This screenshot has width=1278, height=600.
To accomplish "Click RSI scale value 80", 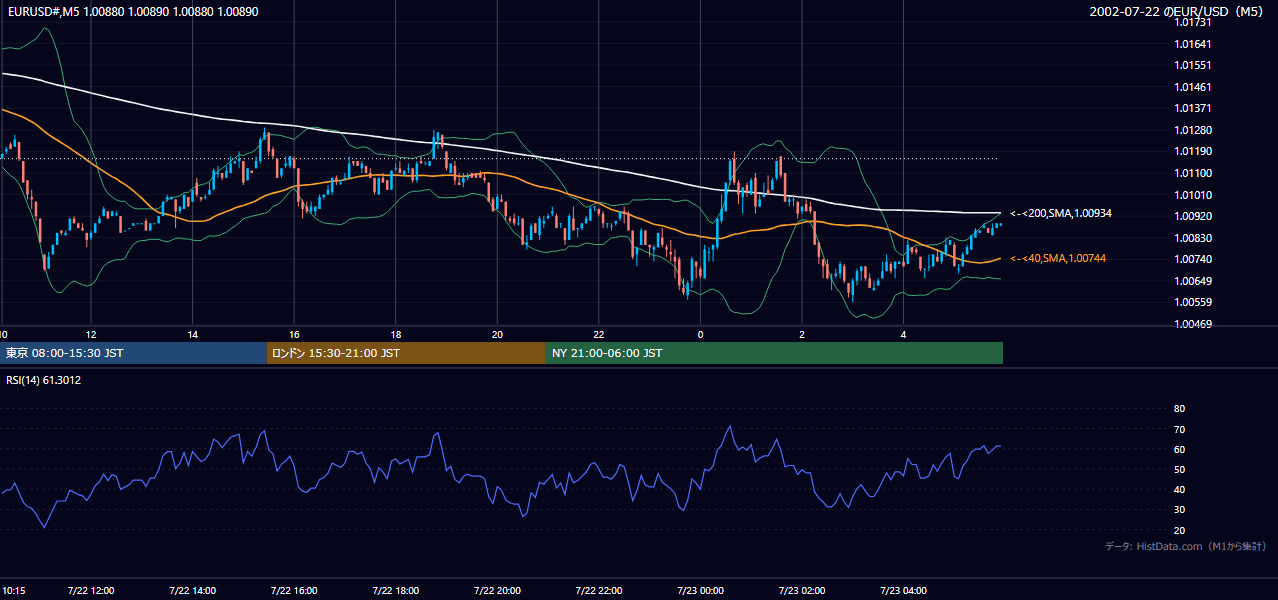I will tap(1179, 409).
